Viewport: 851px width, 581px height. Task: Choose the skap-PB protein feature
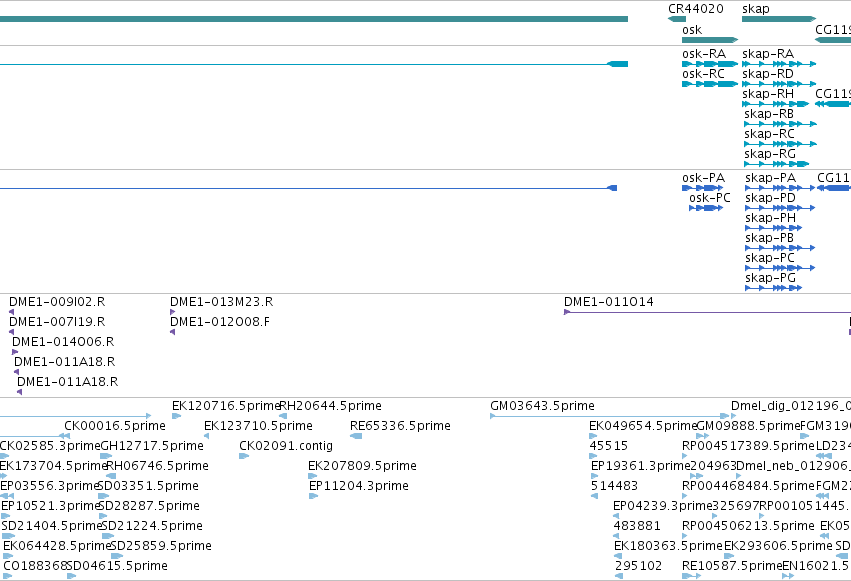[x=780, y=248]
